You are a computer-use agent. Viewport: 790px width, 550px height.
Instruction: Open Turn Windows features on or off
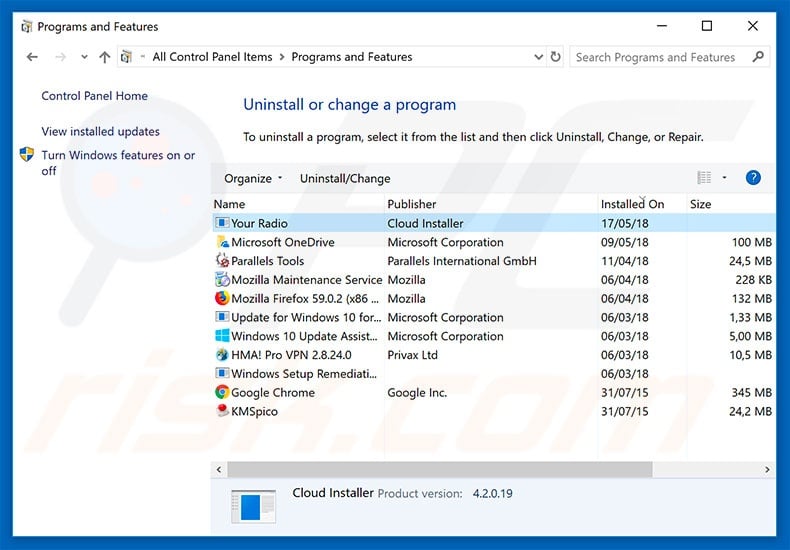tap(118, 163)
